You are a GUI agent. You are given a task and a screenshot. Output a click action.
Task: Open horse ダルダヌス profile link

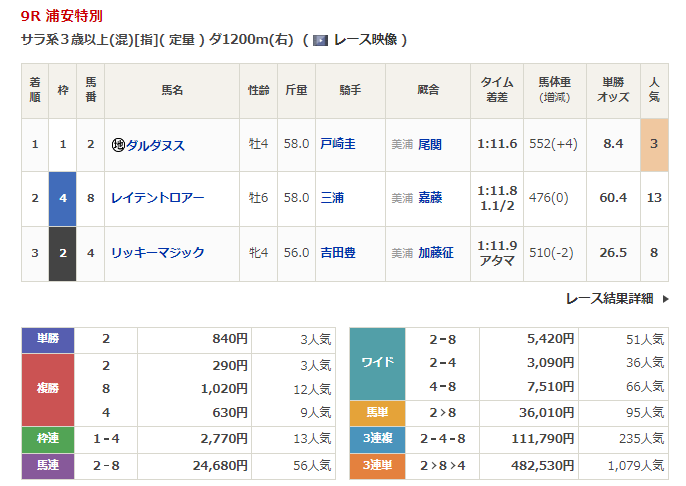click(x=154, y=145)
